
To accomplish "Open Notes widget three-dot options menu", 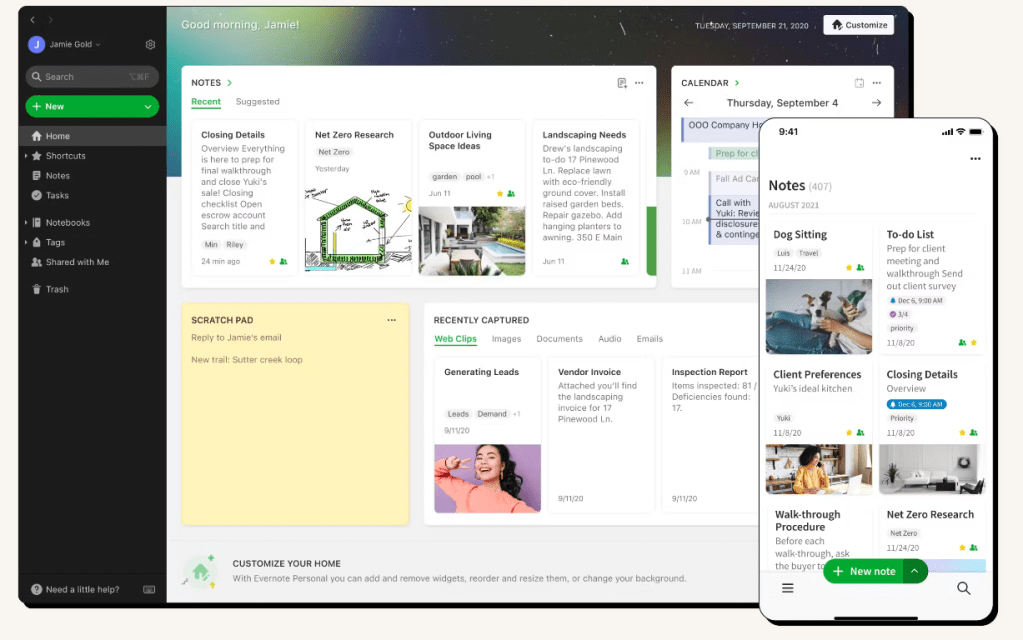I will 639,83.
